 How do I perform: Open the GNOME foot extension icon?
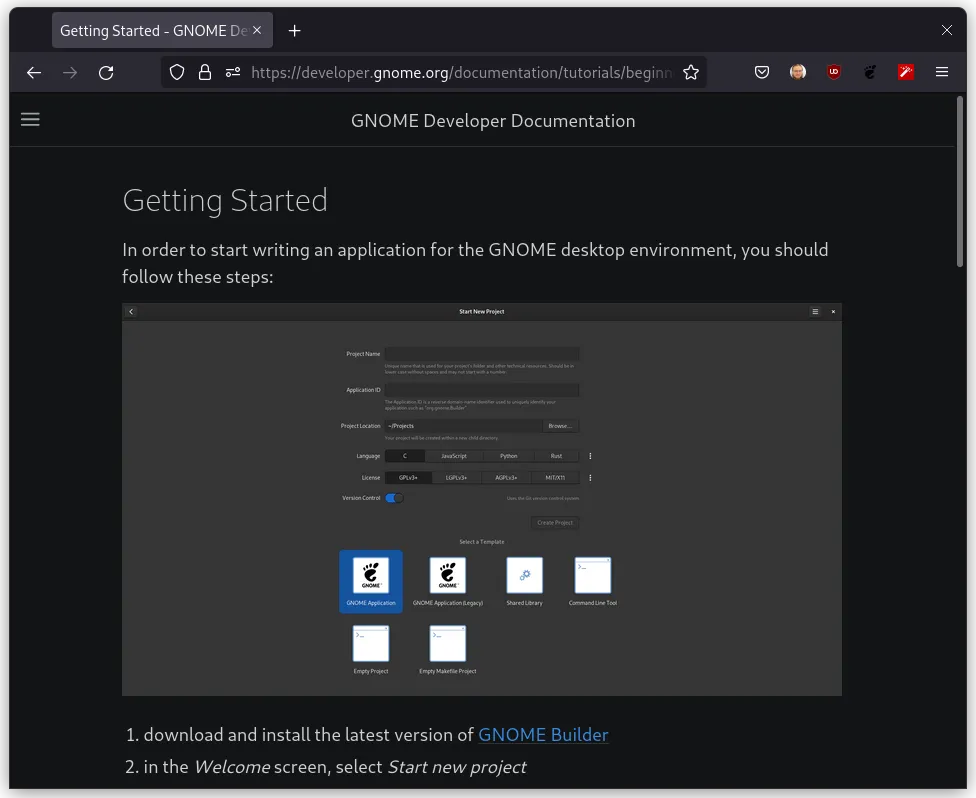coord(870,72)
